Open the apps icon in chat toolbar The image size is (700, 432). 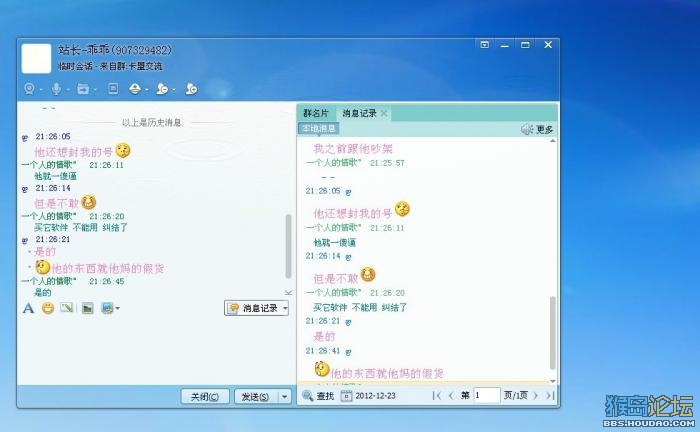coord(135,89)
